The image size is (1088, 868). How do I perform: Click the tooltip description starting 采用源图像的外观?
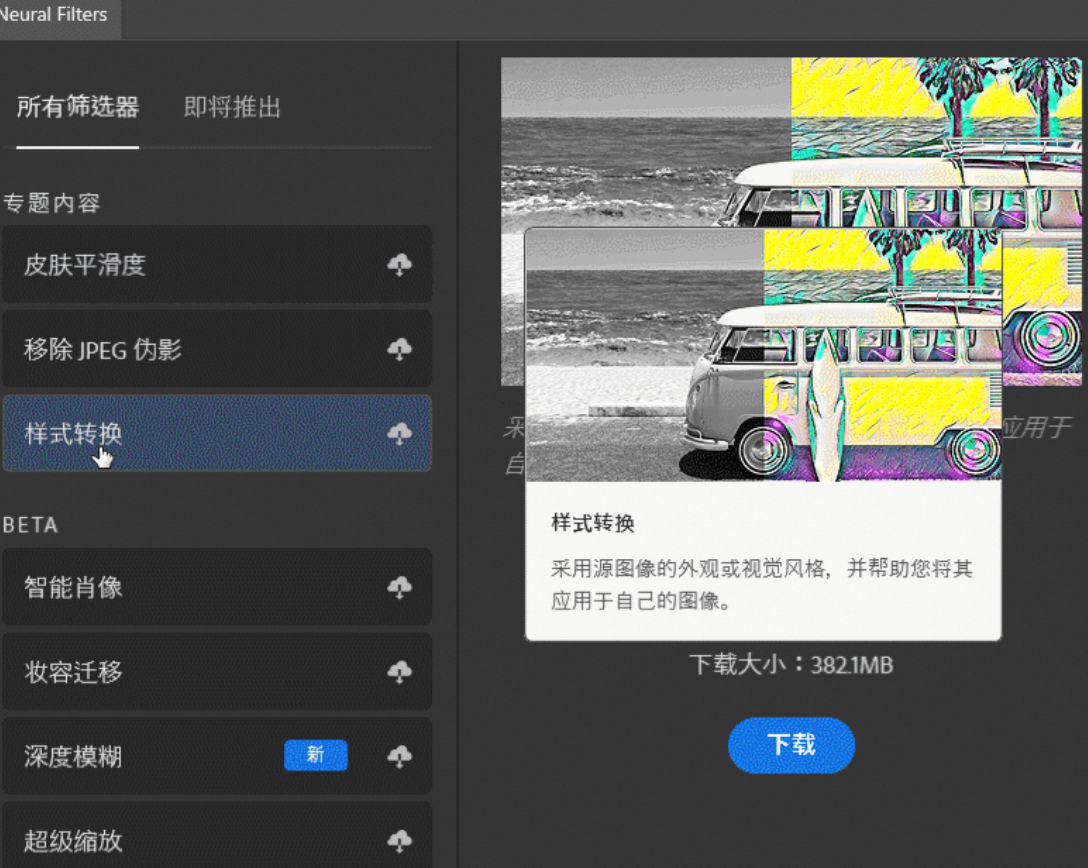click(762, 584)
